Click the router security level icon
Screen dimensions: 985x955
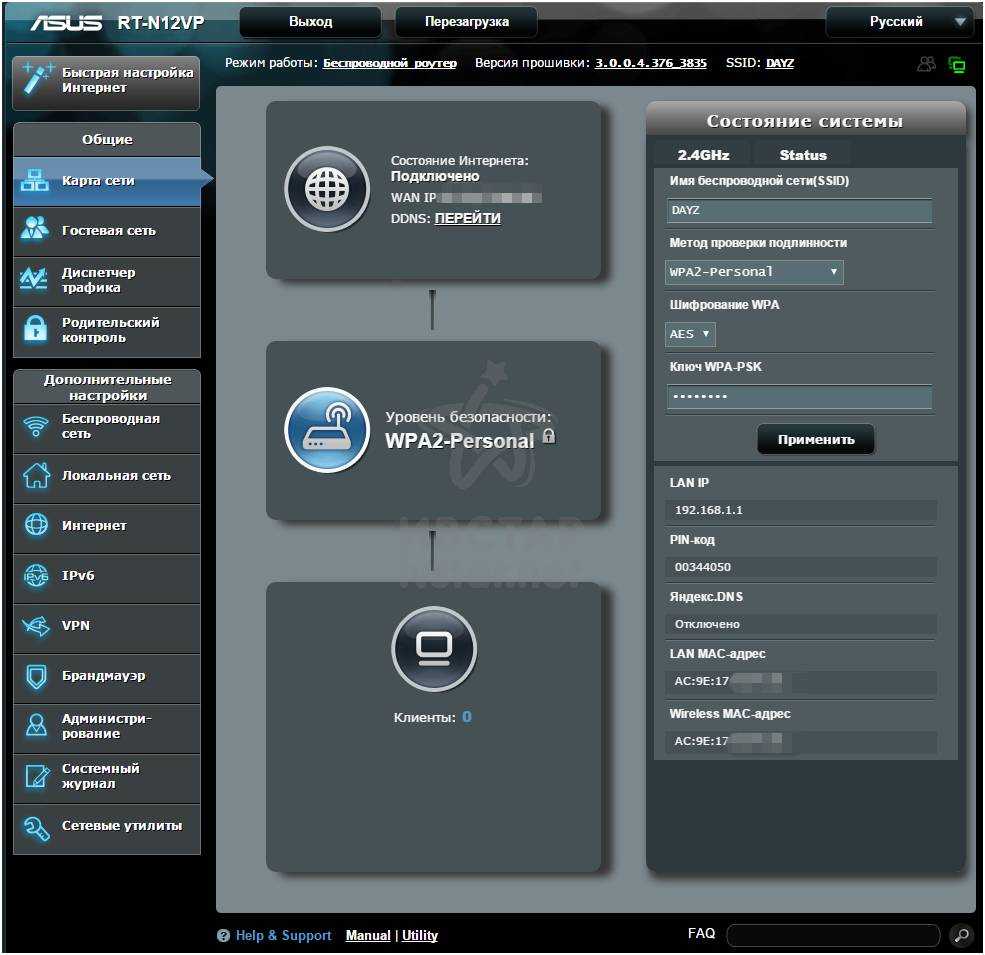tap(327, 430)
